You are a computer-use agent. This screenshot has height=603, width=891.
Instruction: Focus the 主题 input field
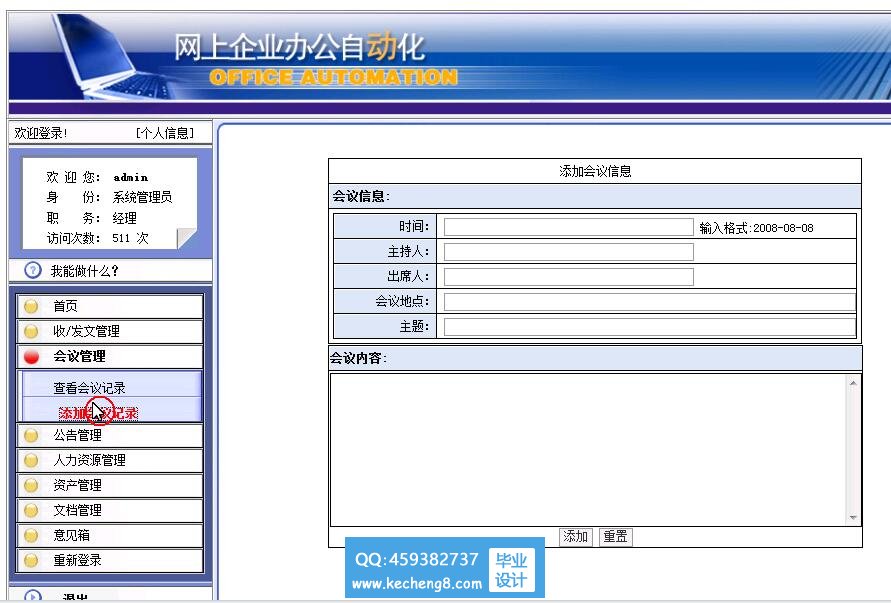pyautogui.click(x=649, y=327)
